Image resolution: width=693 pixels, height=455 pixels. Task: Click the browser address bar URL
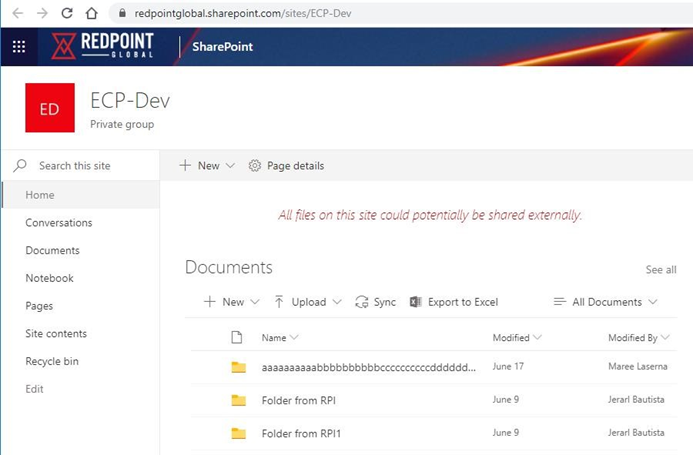coord(243,14)
